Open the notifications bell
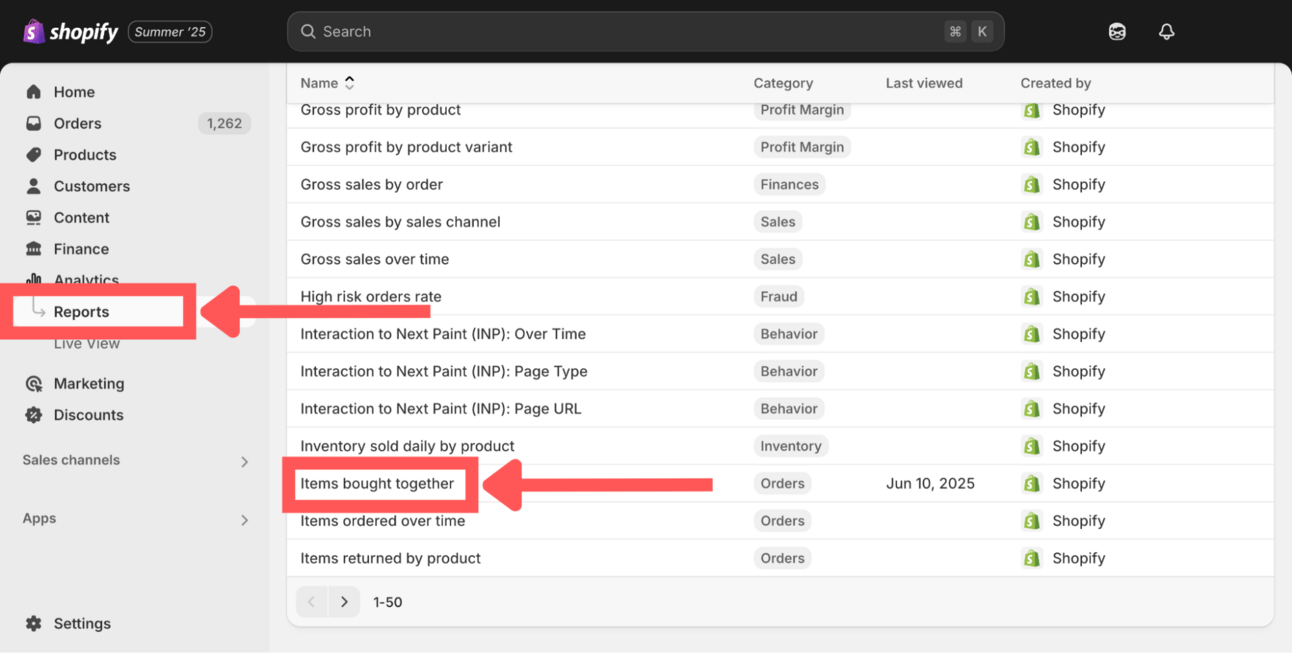Image resolution: width=1292 pixels, height=655 pixels. coord(1166,31)
